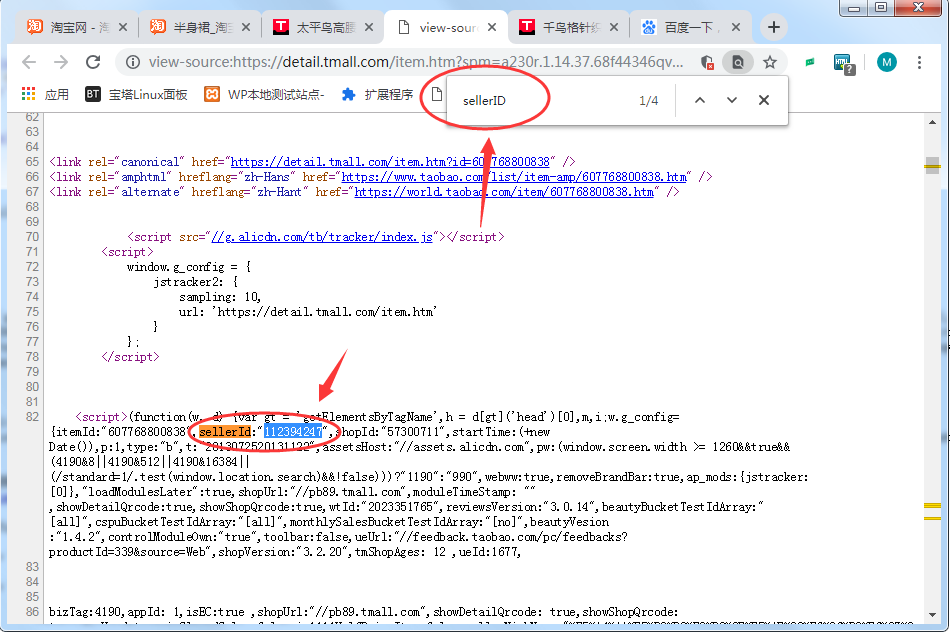Viewport: 950px width, 632px height.
Task: Click shopId value "57300711"
Action: 414,431
